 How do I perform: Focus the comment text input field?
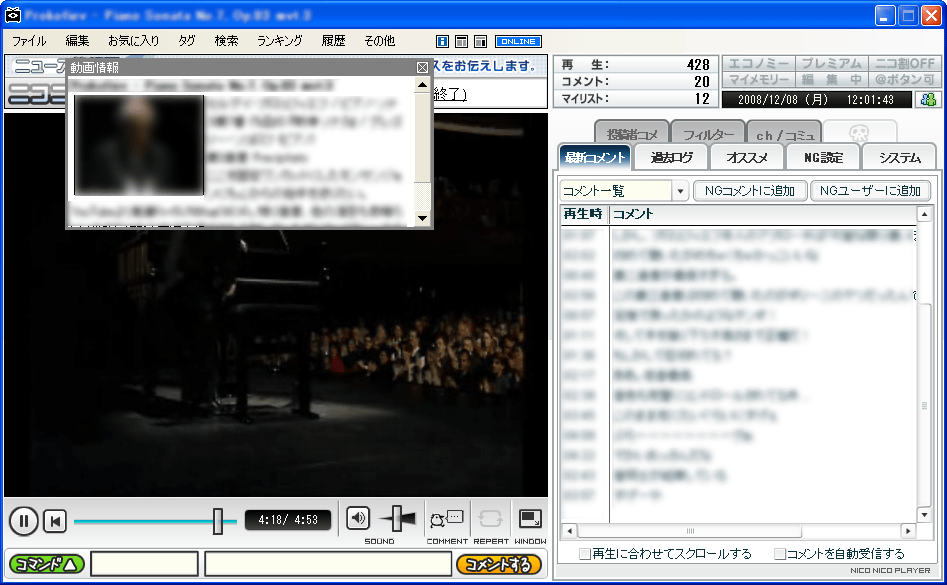tap(328, 564)
